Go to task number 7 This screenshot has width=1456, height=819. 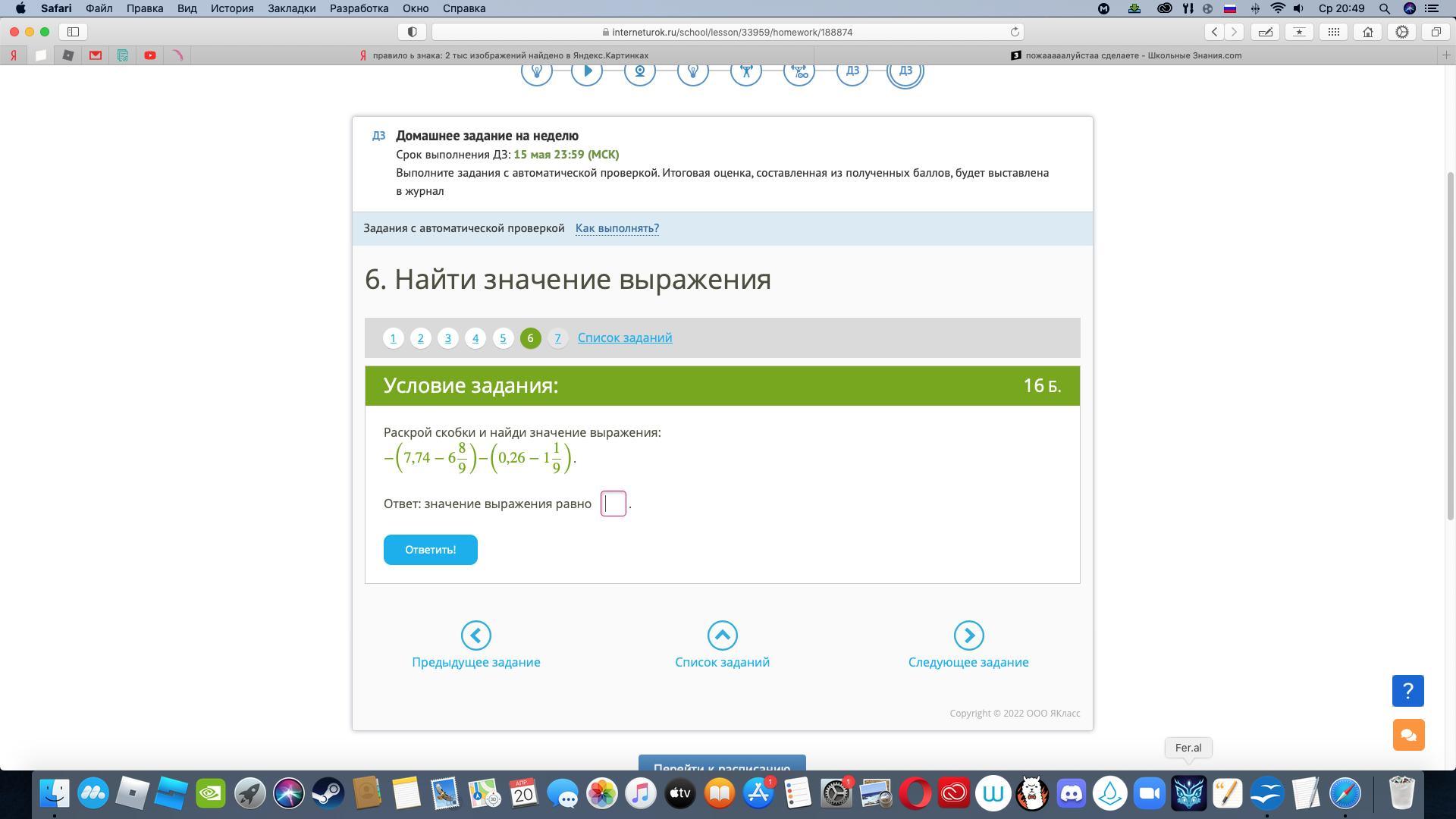pos(557,338)
